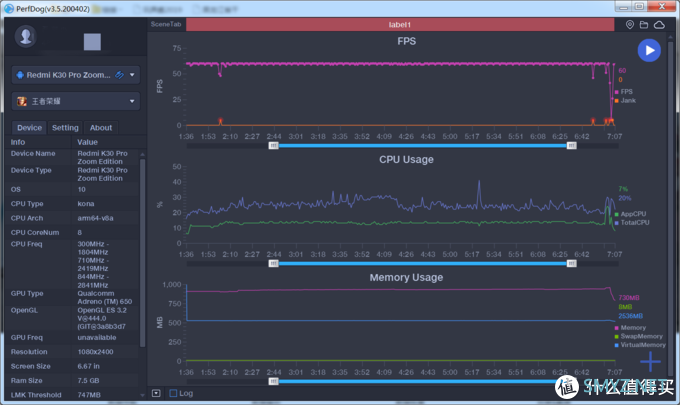Click the collapse icon beside Log

point(156,393)
